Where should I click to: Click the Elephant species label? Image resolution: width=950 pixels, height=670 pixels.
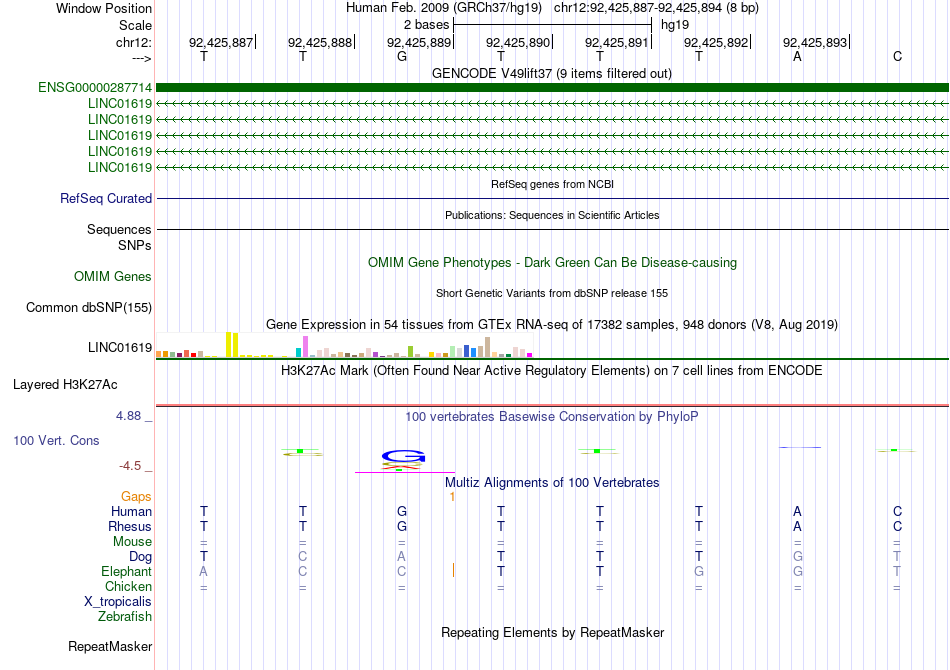tap(126, 571)
